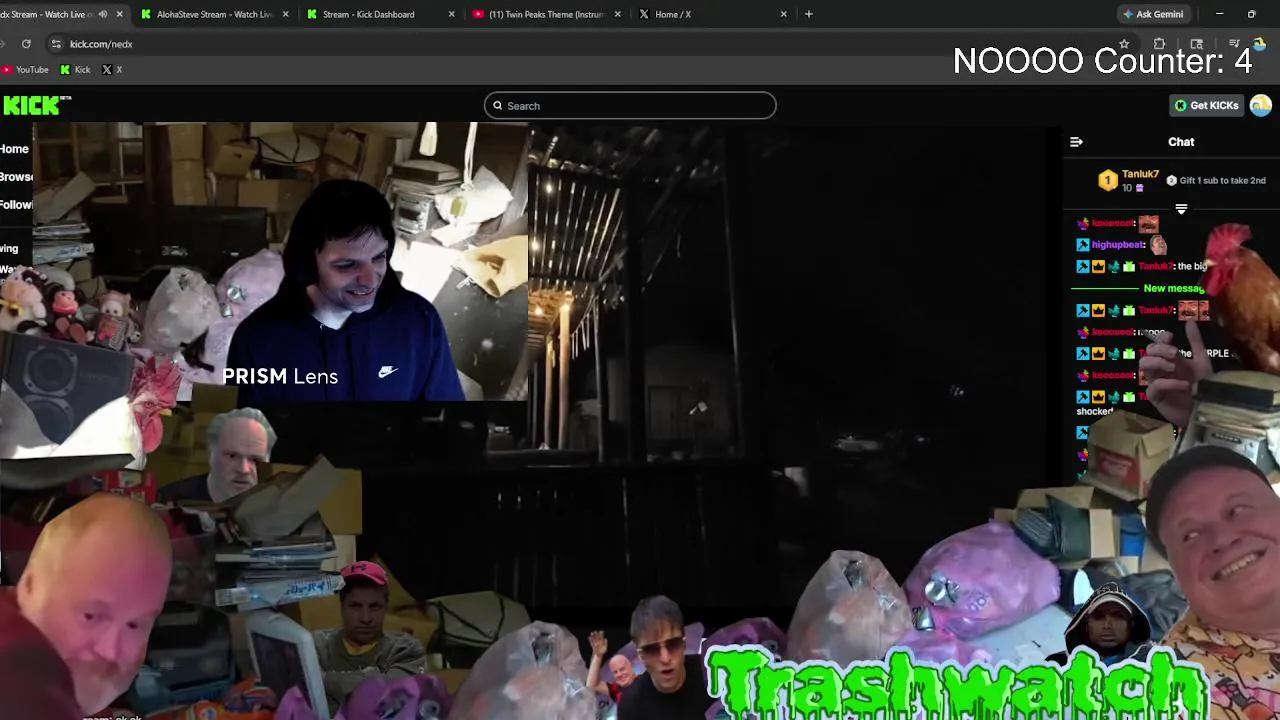Viewport: 1280px width, 720px height.
Task: Close the Twin Peaks Theme tab
Action: [x=617, y=14]
